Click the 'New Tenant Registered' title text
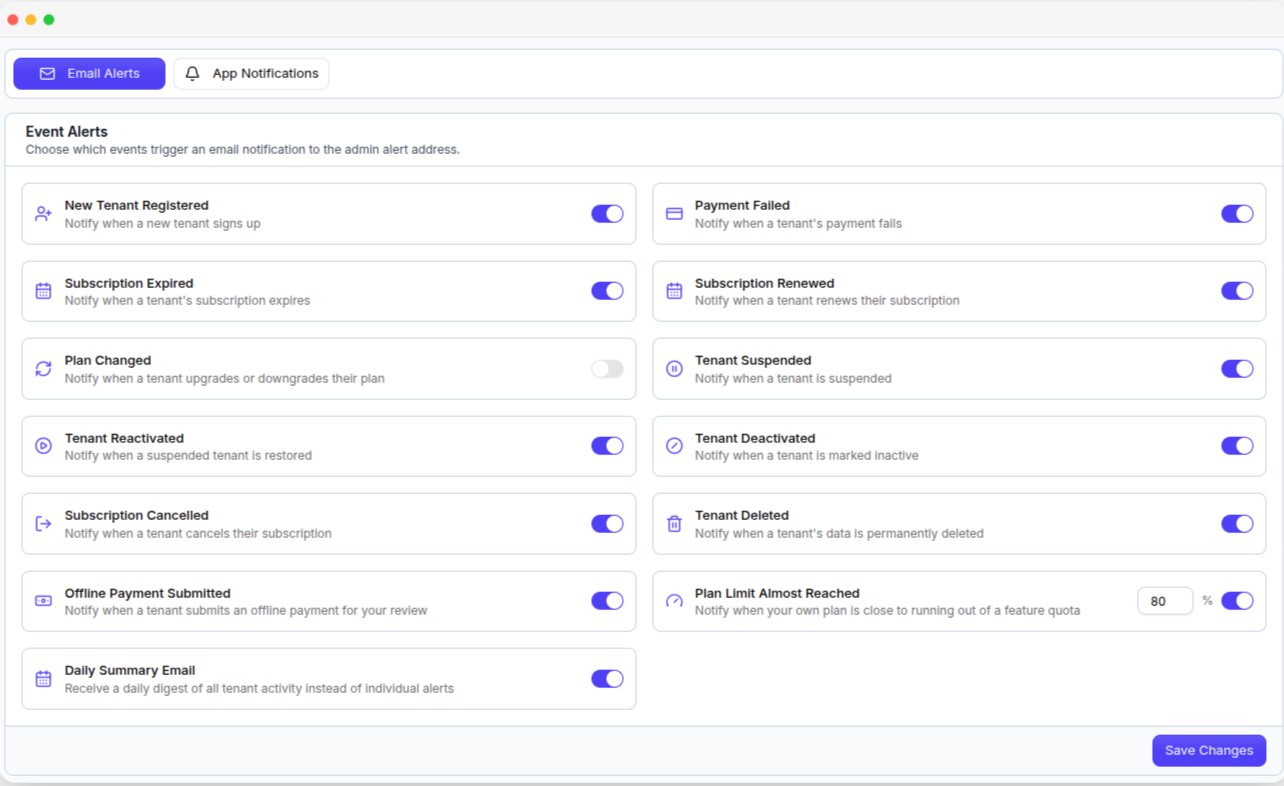The width and height of the screenshot is (1284, 786). [x=137, y=206]
